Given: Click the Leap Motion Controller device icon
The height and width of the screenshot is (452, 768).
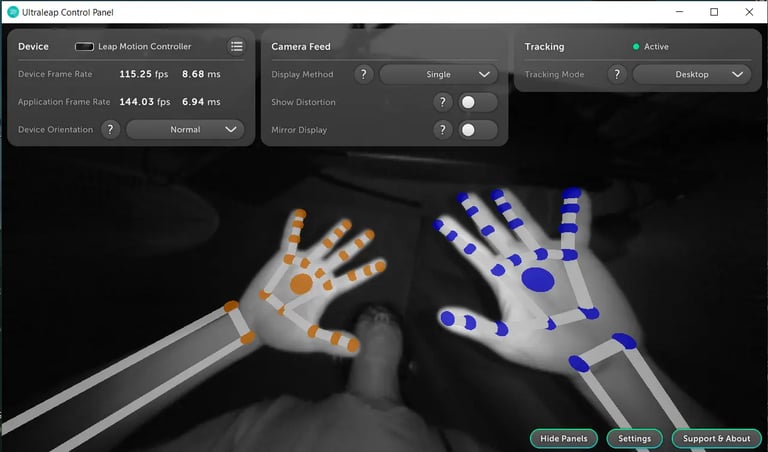Looking at the screenshot, I should (x=84, y=47).
